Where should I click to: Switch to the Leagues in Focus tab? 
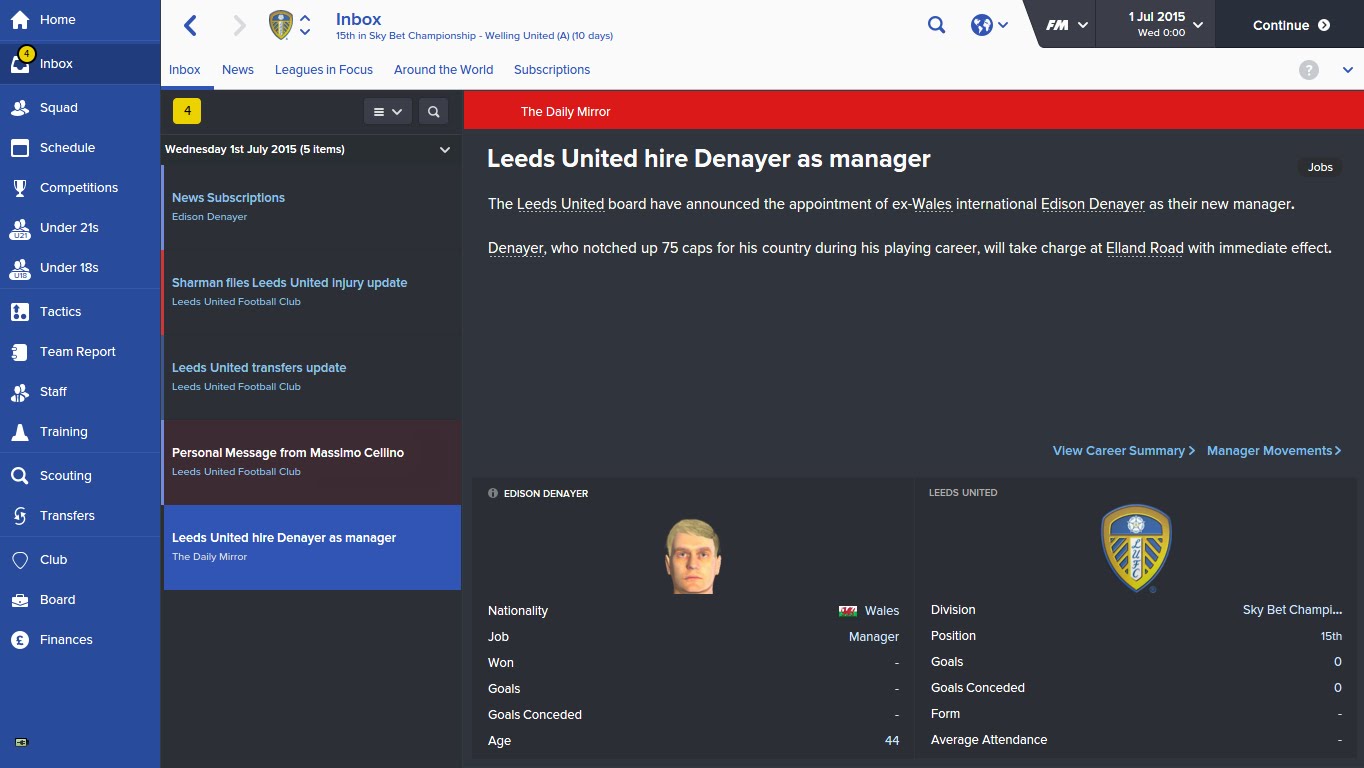pyautogui.click(x=324, y=70)
